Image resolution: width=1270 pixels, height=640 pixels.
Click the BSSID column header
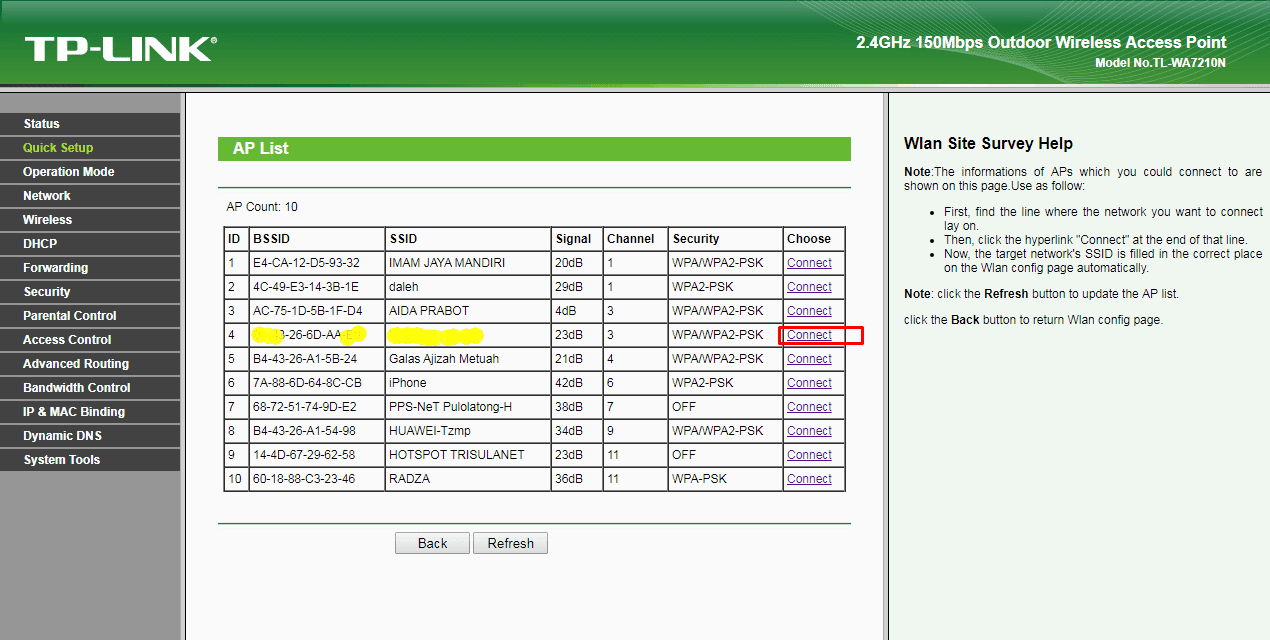pos(317,239)
